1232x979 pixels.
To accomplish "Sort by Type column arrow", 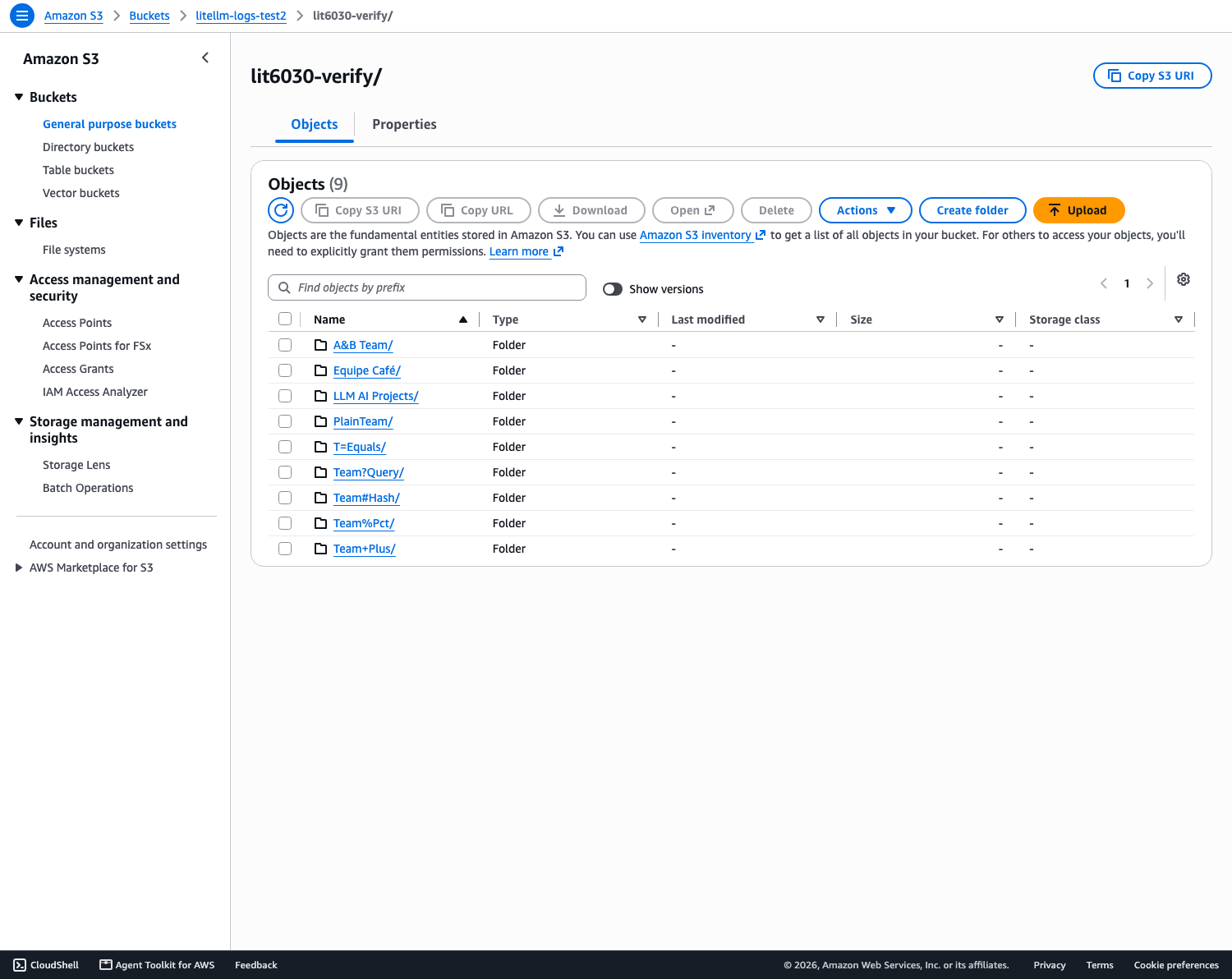I will 642,319.
